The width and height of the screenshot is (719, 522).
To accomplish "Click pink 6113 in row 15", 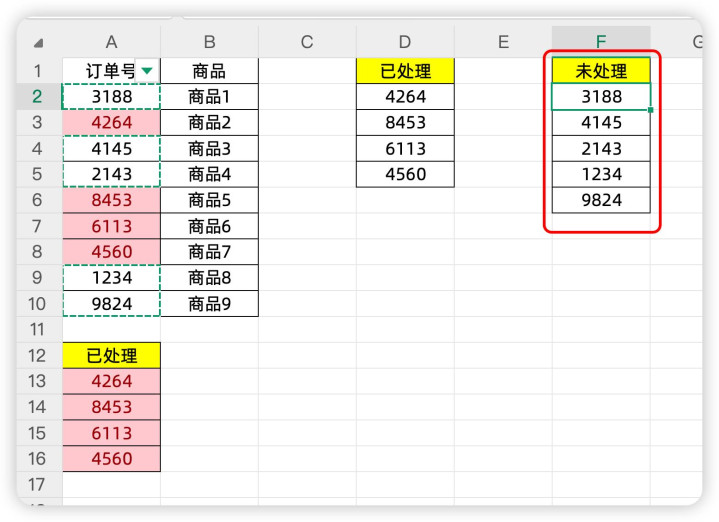I will 111,433.
